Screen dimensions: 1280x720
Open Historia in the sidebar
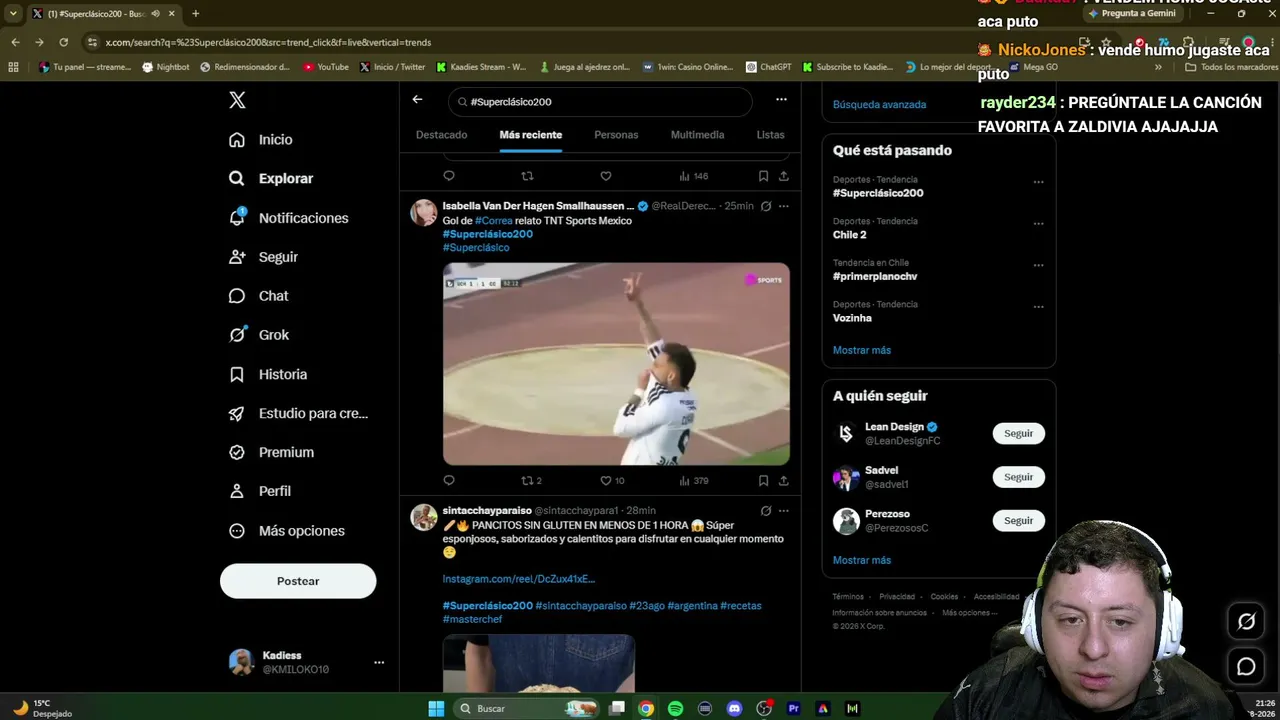point(268,374)
